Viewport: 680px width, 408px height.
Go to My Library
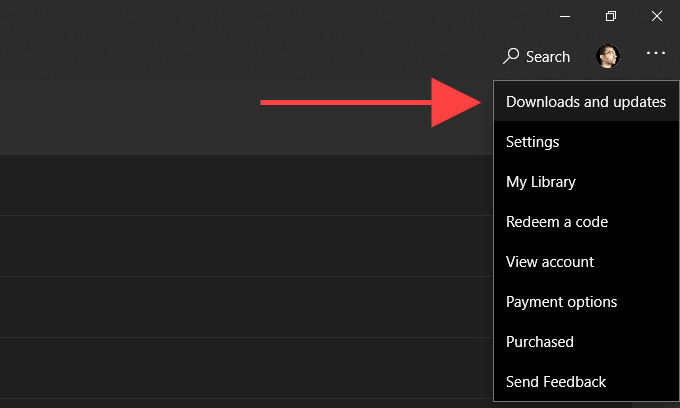click(x=540, y=182)
